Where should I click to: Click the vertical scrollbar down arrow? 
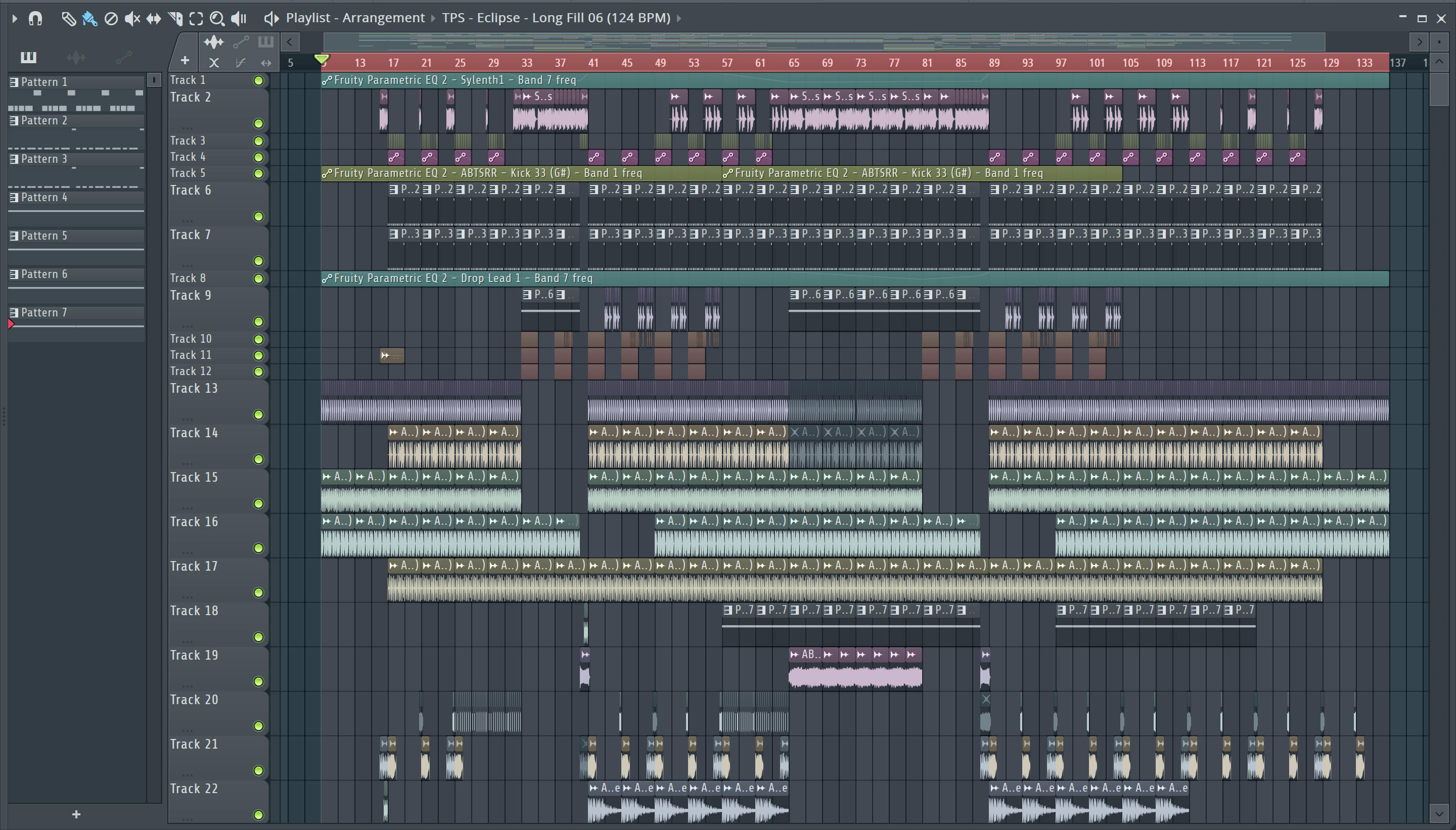click(1439, 813)
